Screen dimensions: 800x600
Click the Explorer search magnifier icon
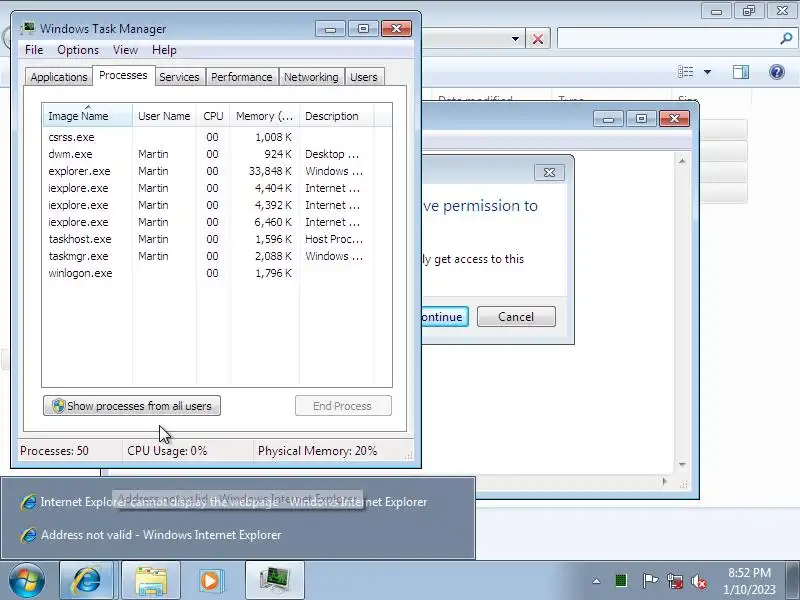(x=786, y=38)
